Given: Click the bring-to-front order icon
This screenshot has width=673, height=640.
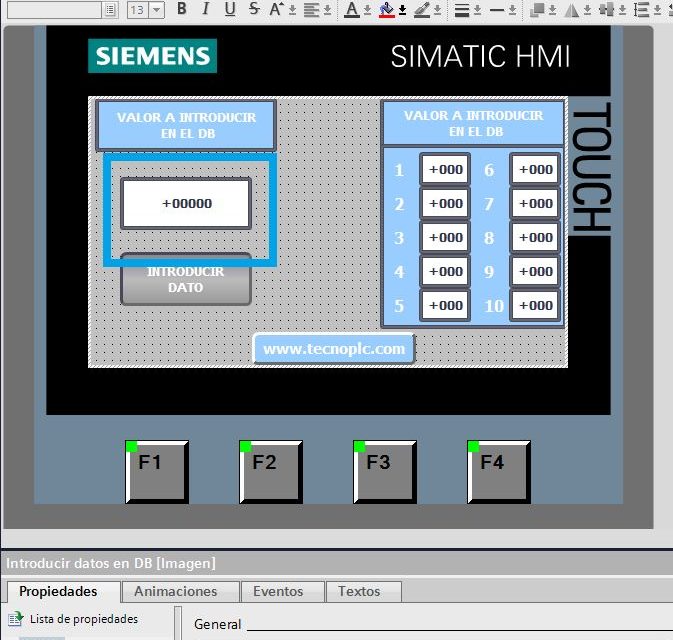Looking at the screenshot, I should tap(537, 10).
